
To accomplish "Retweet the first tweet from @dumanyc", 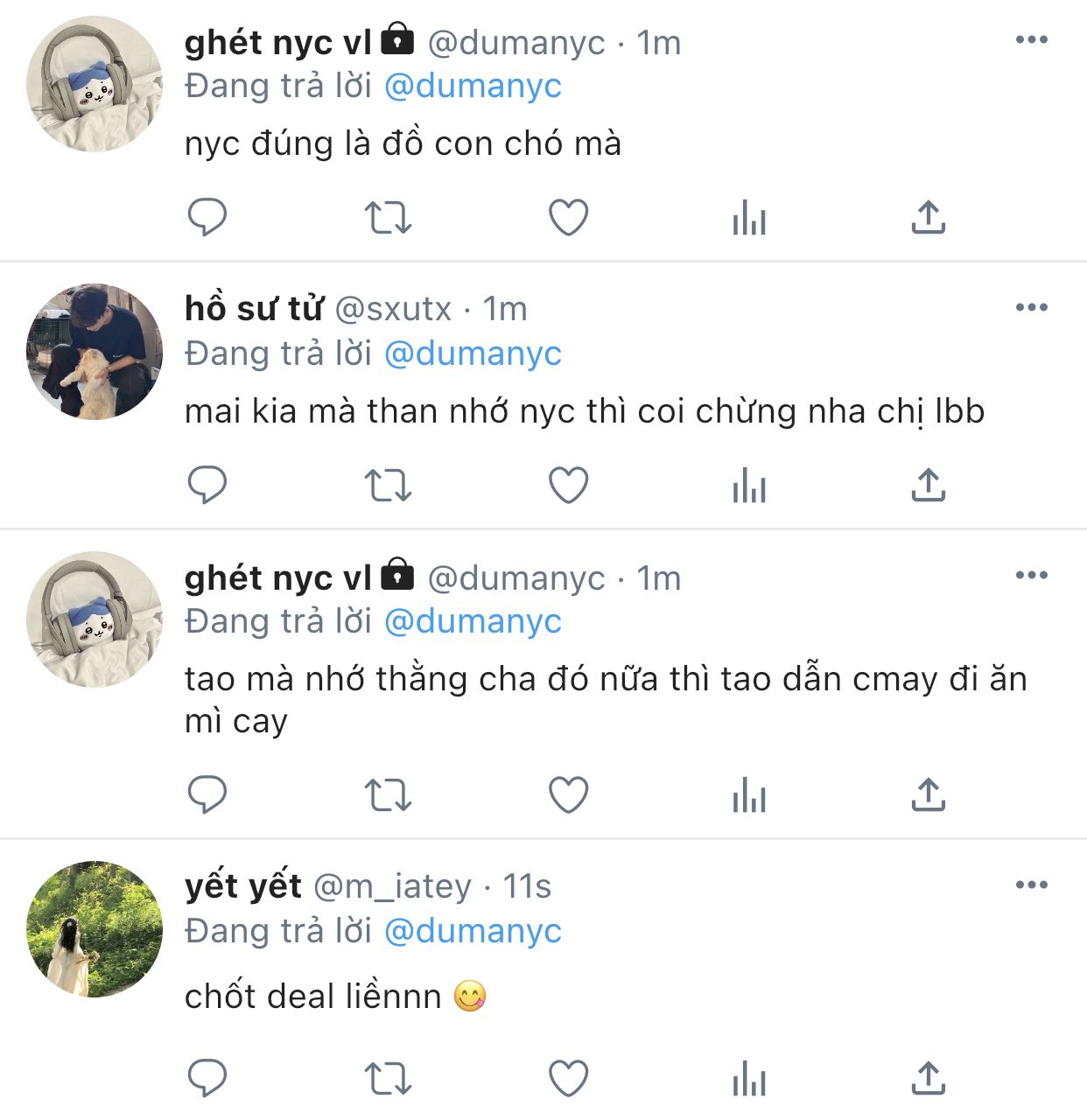I will pyautogui.click(x=388, y=217).
